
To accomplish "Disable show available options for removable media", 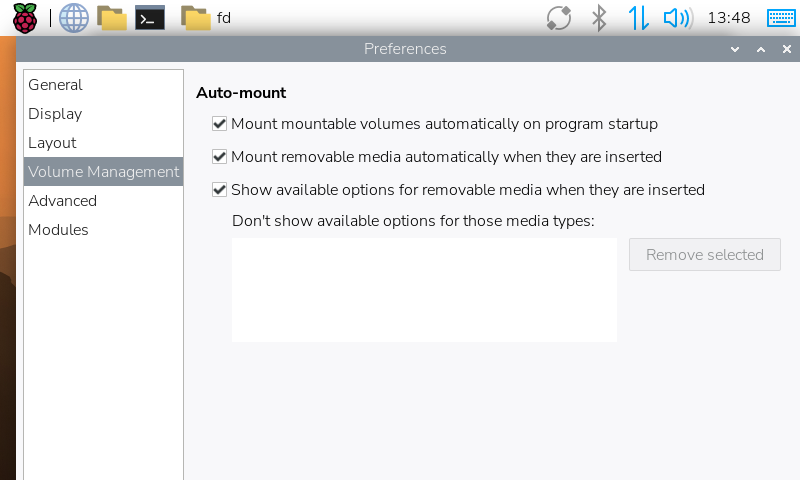I will click(x=219, y=190).
